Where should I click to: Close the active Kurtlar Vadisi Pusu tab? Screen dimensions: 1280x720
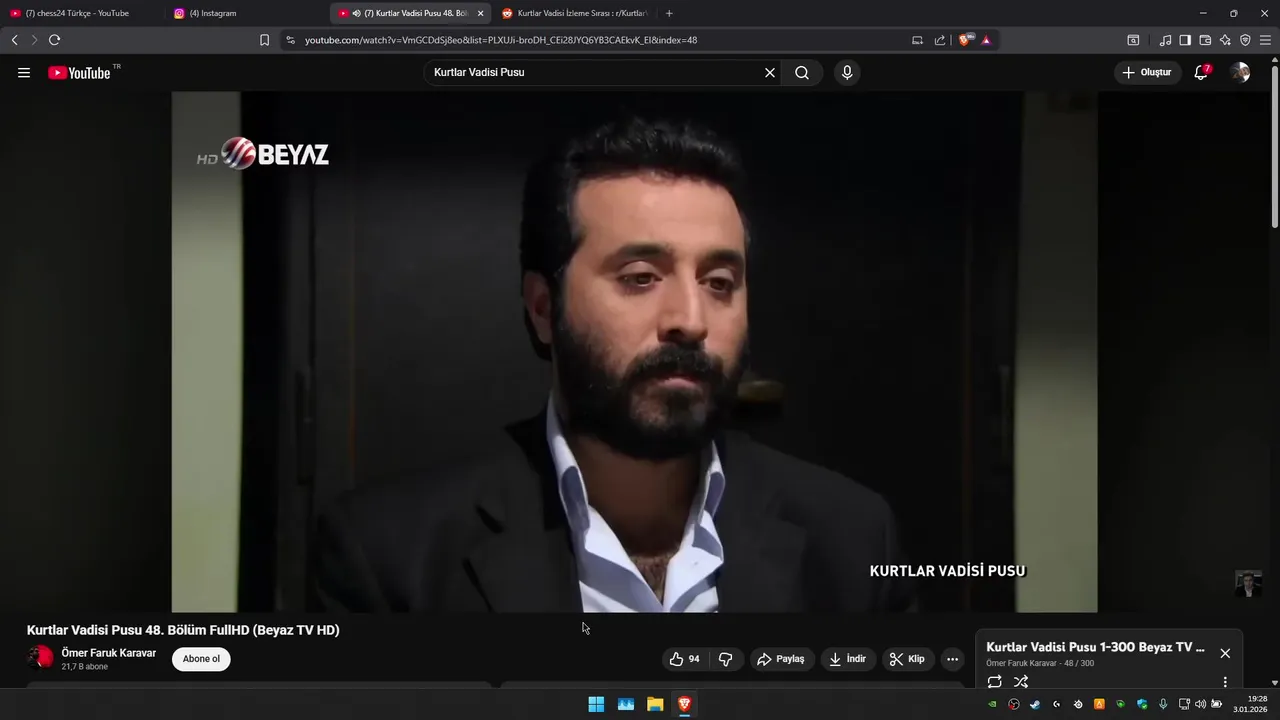click(x=480, y=13)
